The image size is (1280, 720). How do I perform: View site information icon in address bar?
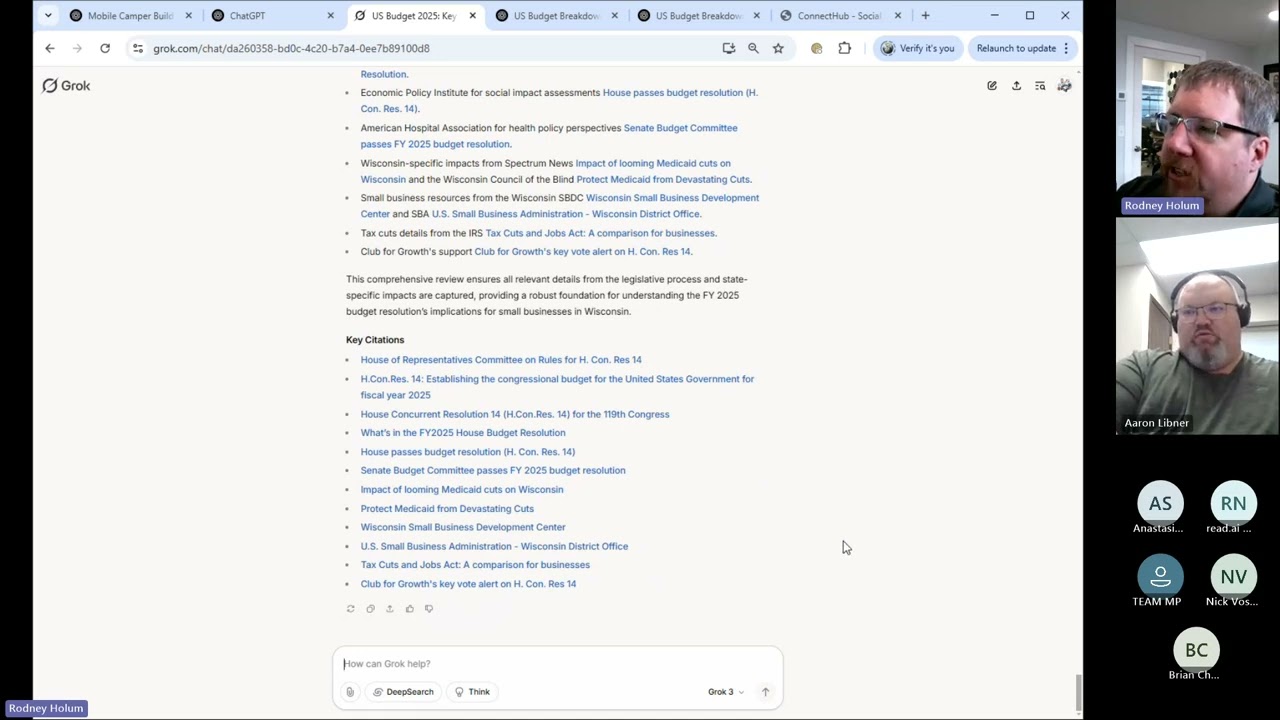coord(138,48)
